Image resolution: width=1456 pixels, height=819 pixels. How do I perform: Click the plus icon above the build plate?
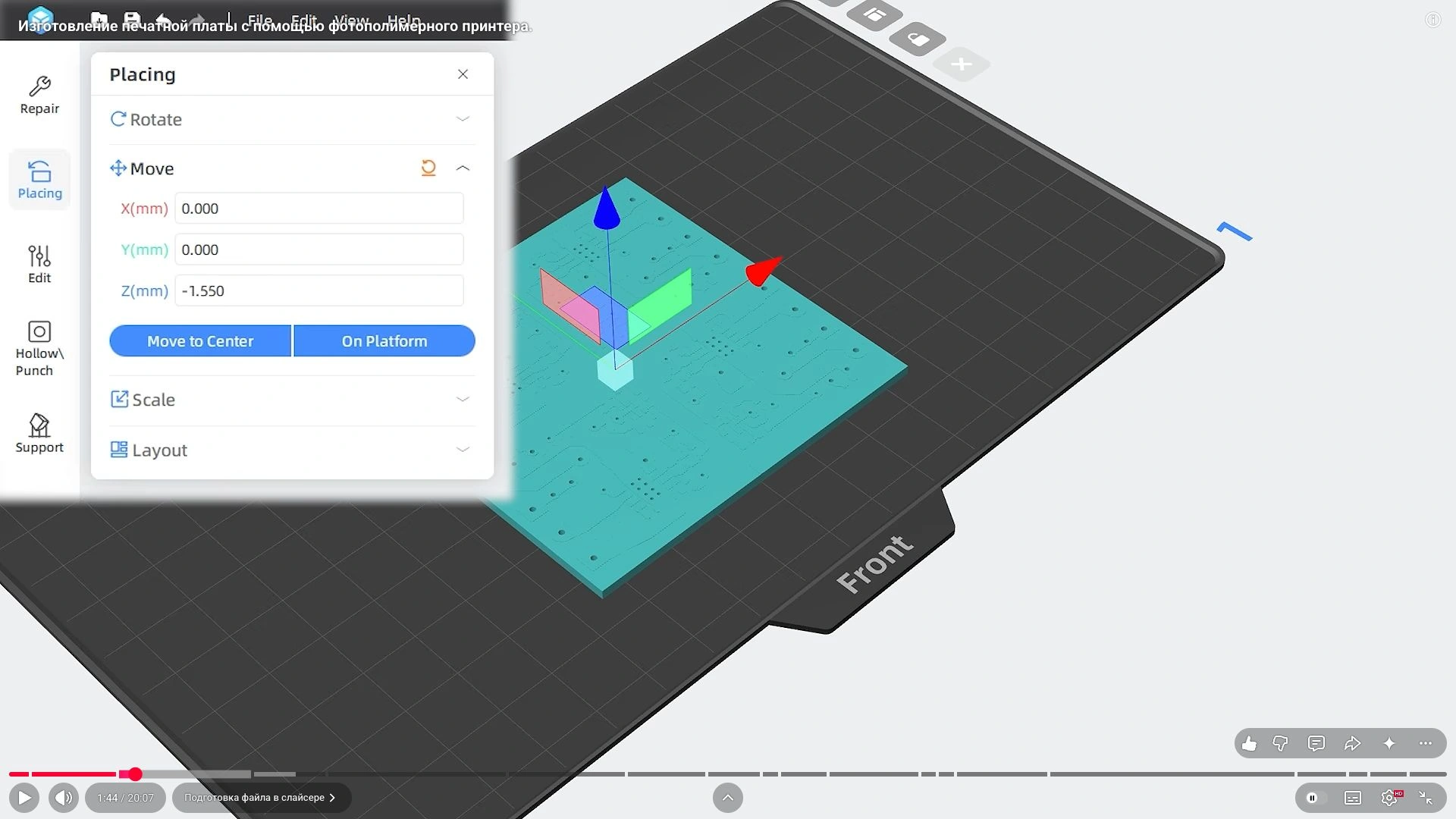pos(962,64)
